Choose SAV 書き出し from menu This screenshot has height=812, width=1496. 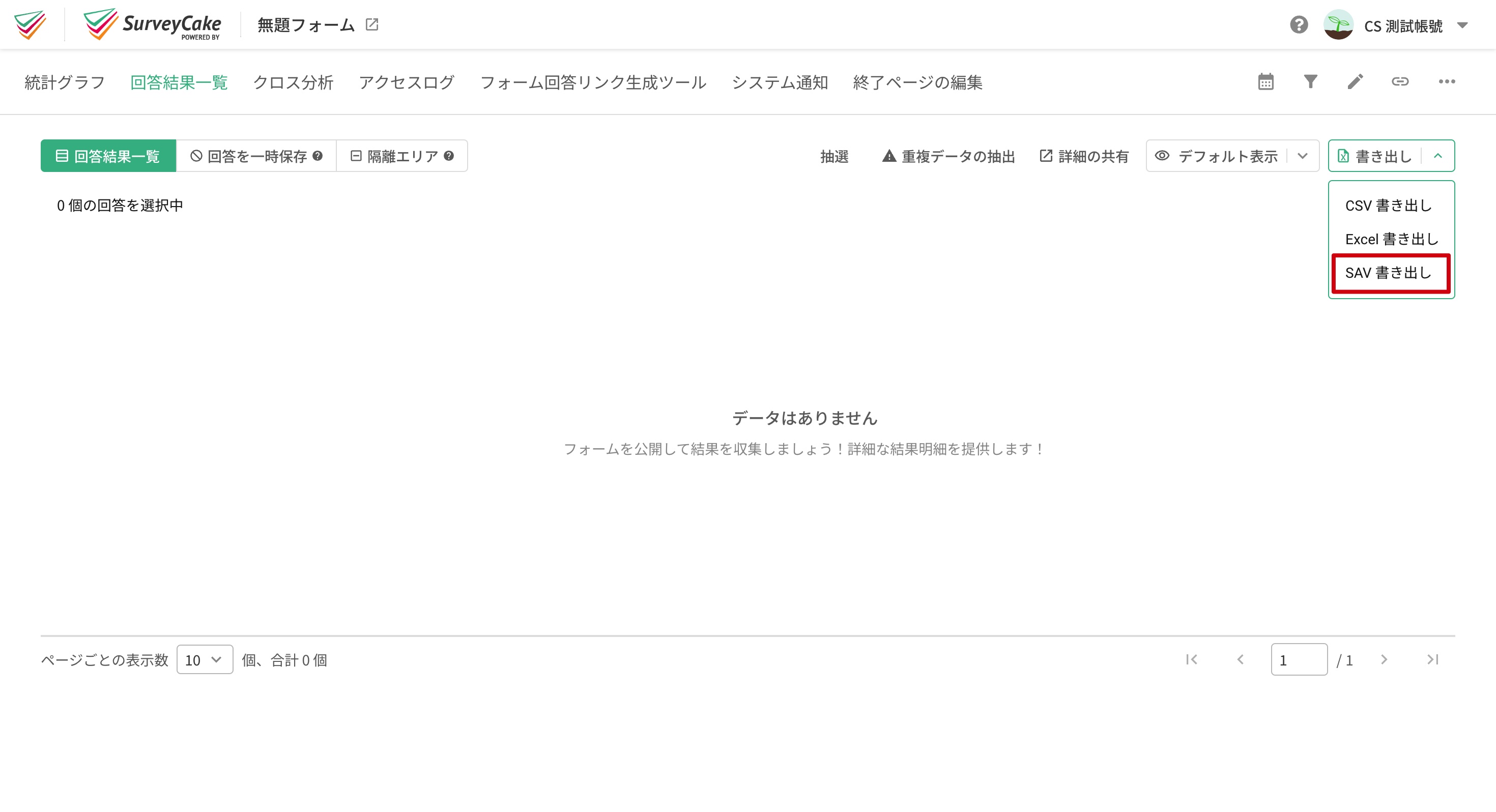pos(1391,273)
